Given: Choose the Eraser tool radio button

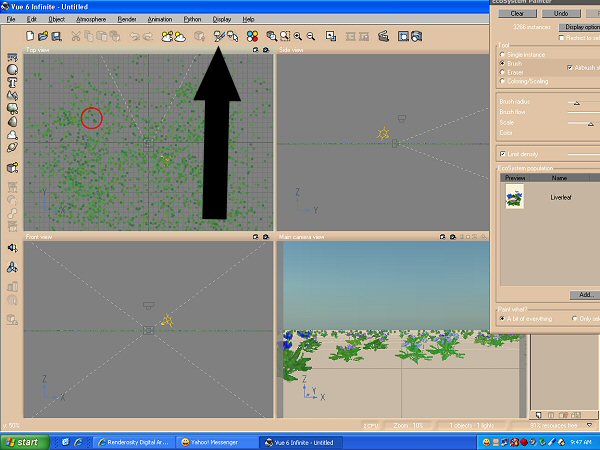Looking at the screenshot, I should [x=502, y=72].
